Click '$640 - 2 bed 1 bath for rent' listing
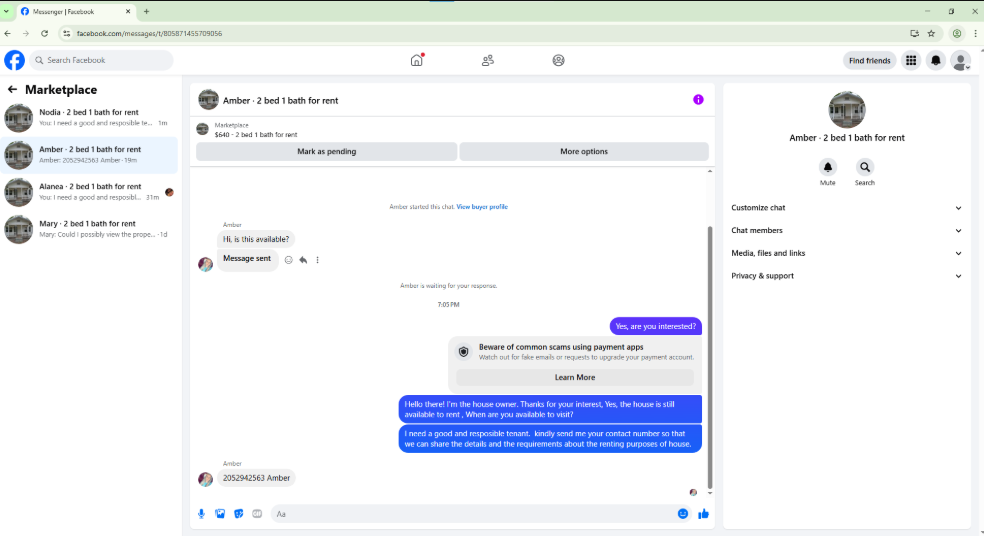This screenshot has width=984, height=536. click(x=256, y=134)
